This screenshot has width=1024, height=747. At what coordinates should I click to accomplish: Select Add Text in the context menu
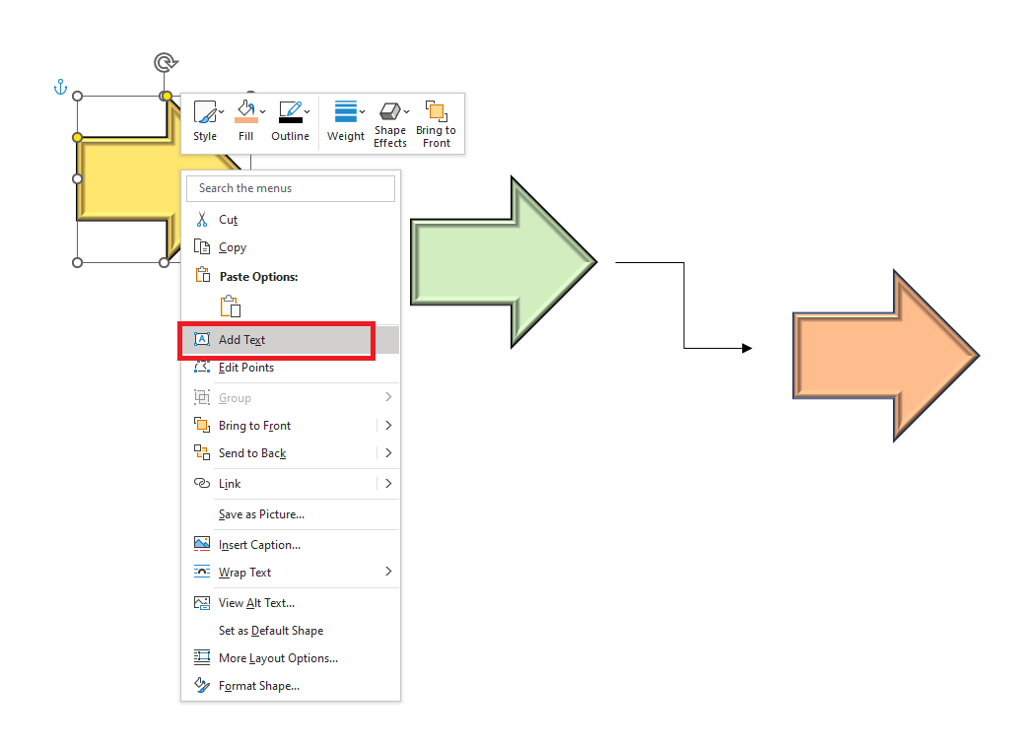[291, 340]
